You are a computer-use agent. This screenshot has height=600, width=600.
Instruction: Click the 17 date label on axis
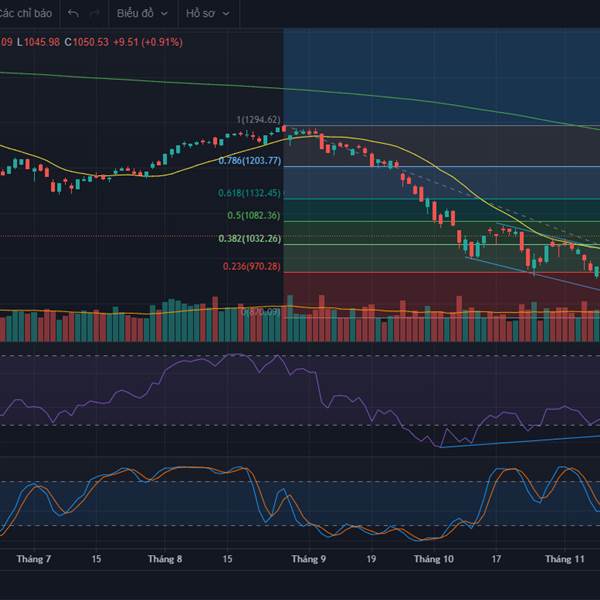[x=496, y=559]
